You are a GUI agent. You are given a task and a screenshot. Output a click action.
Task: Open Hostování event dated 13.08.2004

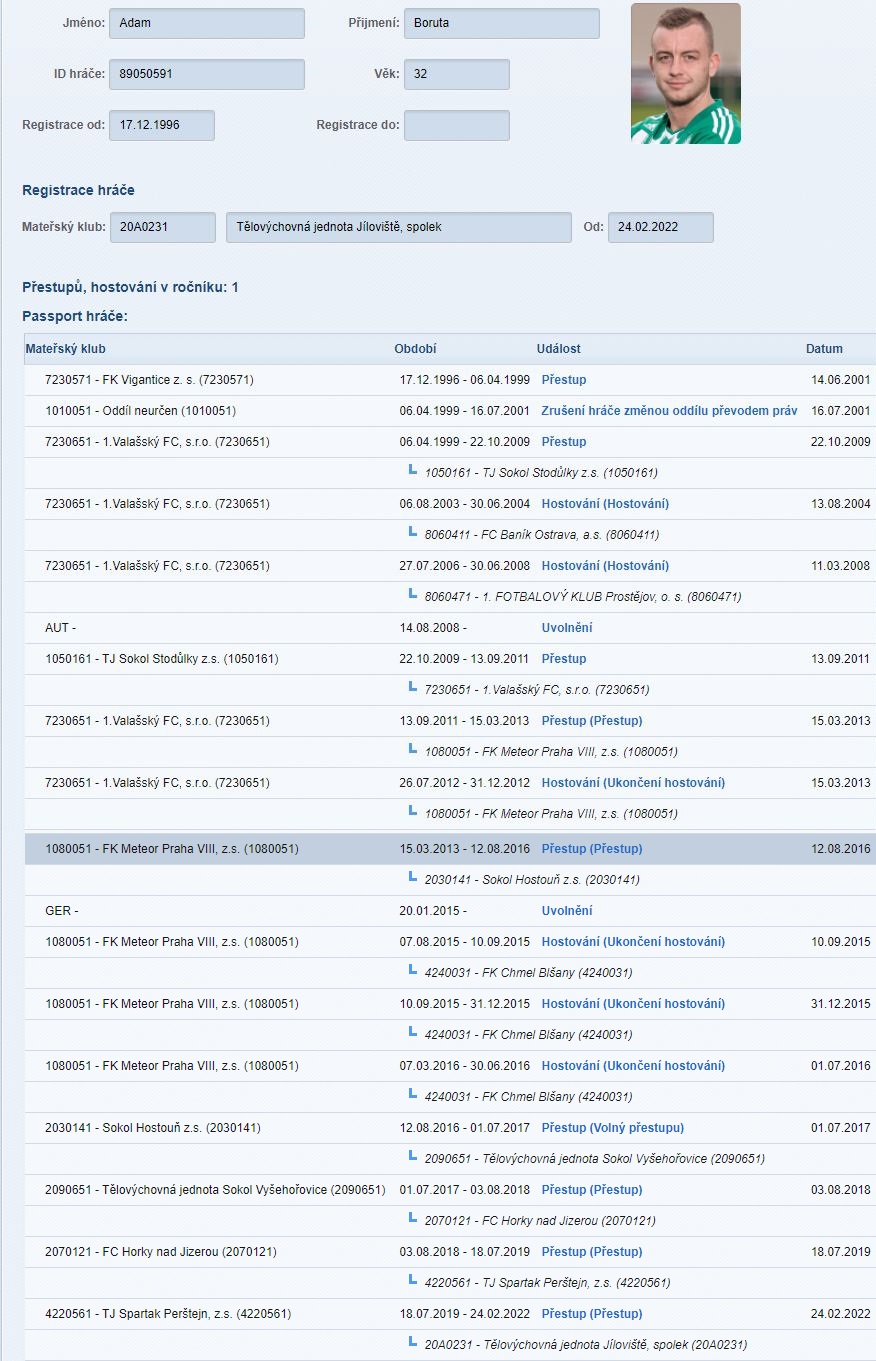point(605,504)
